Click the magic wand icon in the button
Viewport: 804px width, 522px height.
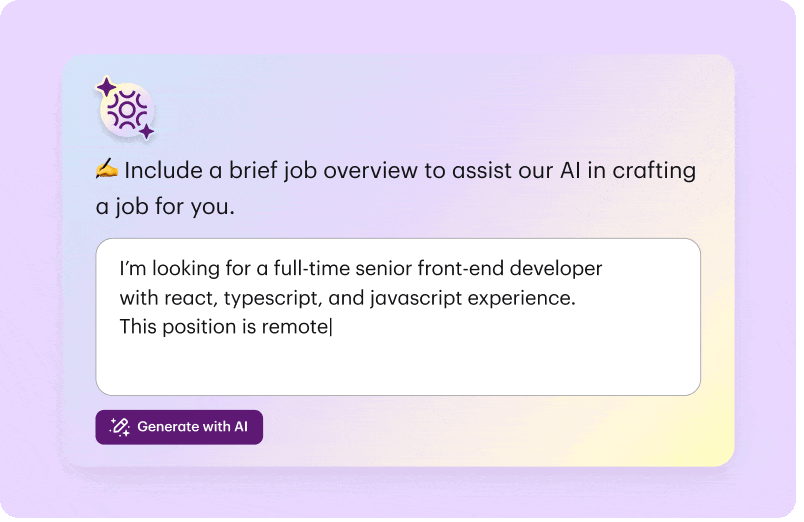(x=120, y=427)
